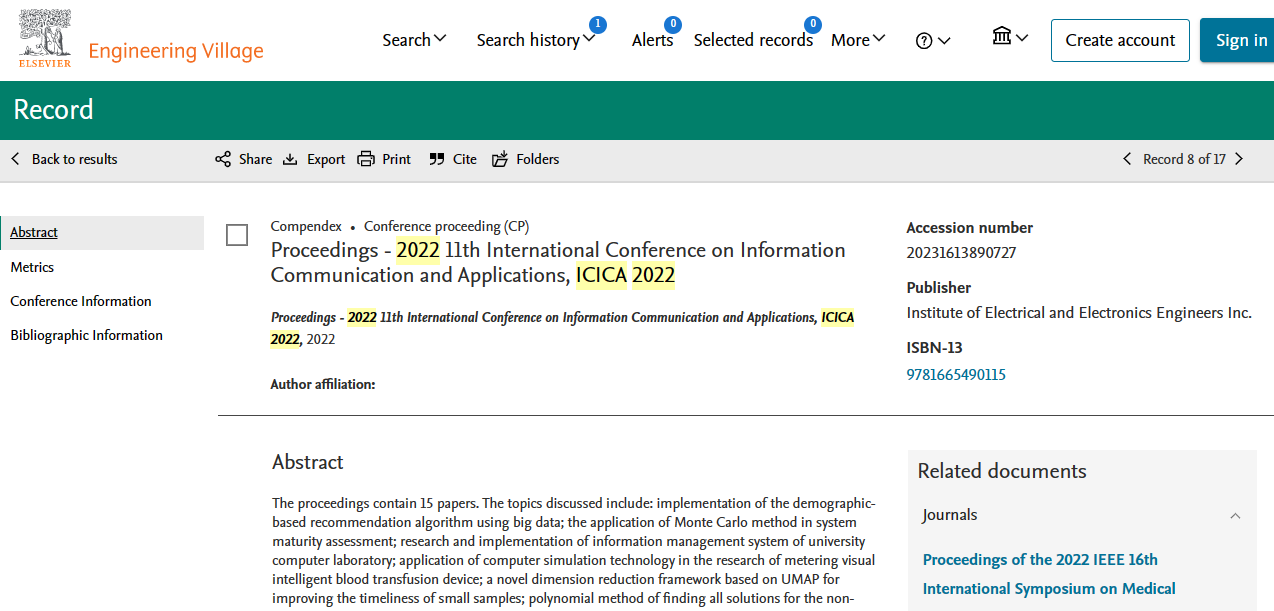Click the Elsevier tree logo
This screenshot has width=1274, height=611.
tap(45, 38)
